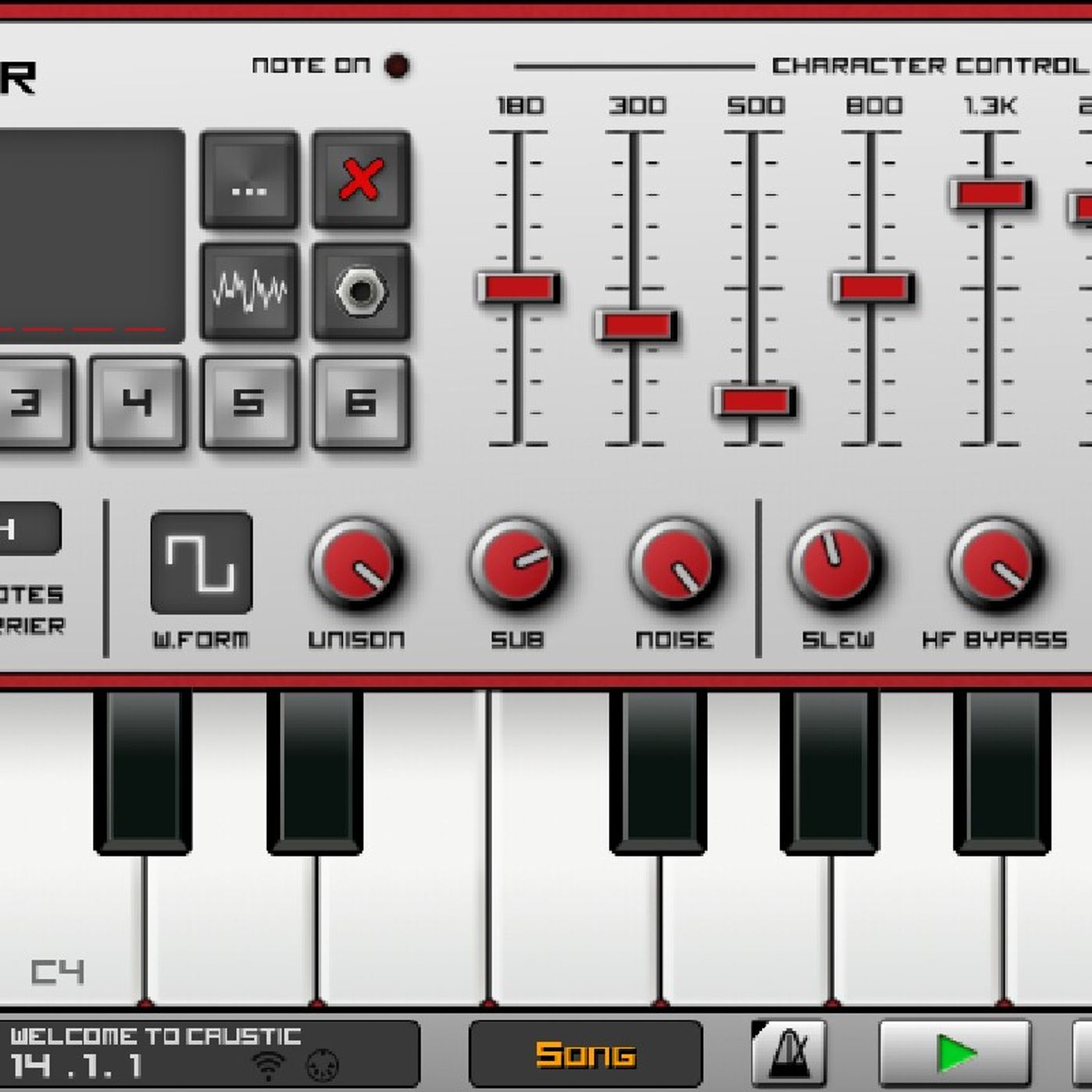The height and width of the screenshot is (1092, 1092).
Task: Click the audio jack input icon
Action: pyautogui.click(x=361, y=291)
